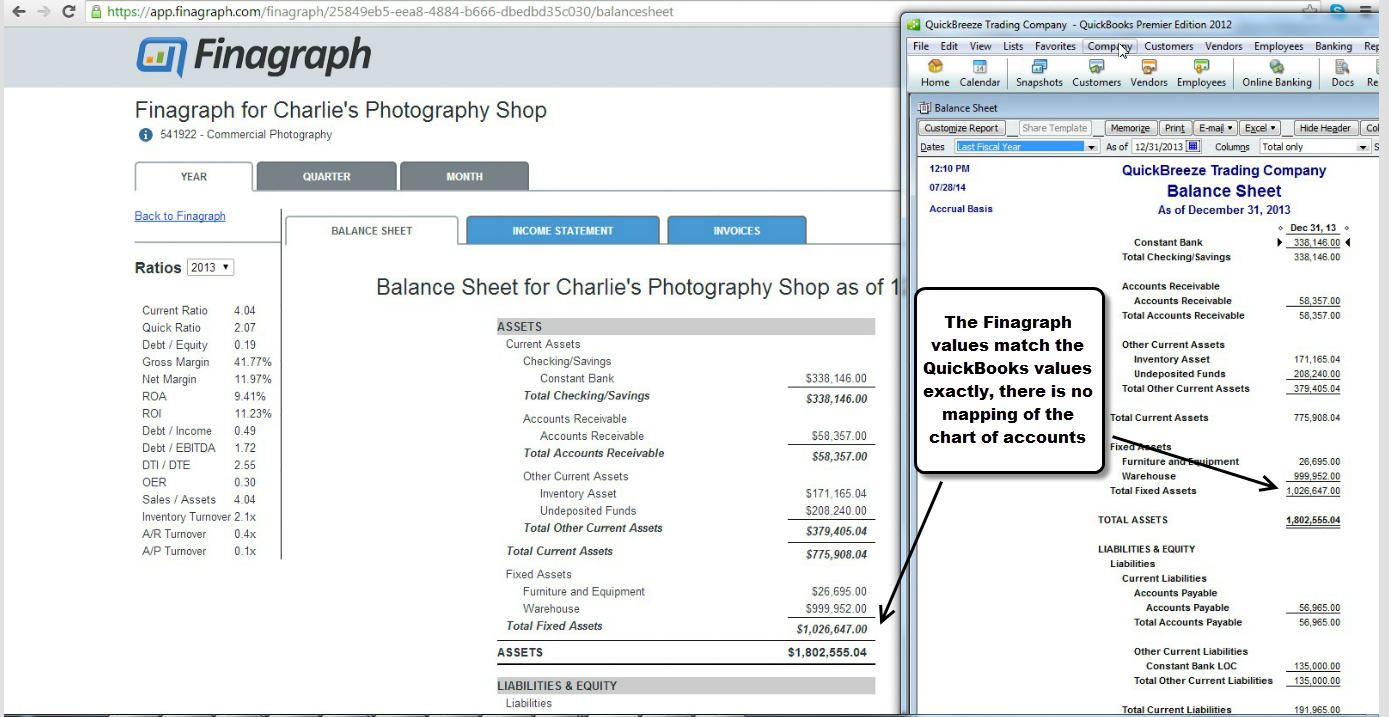The height and width of the screenshot is (717, 1389).
Task: Select the BALANCE SHEET tab
Action: (x=372, y=231)
